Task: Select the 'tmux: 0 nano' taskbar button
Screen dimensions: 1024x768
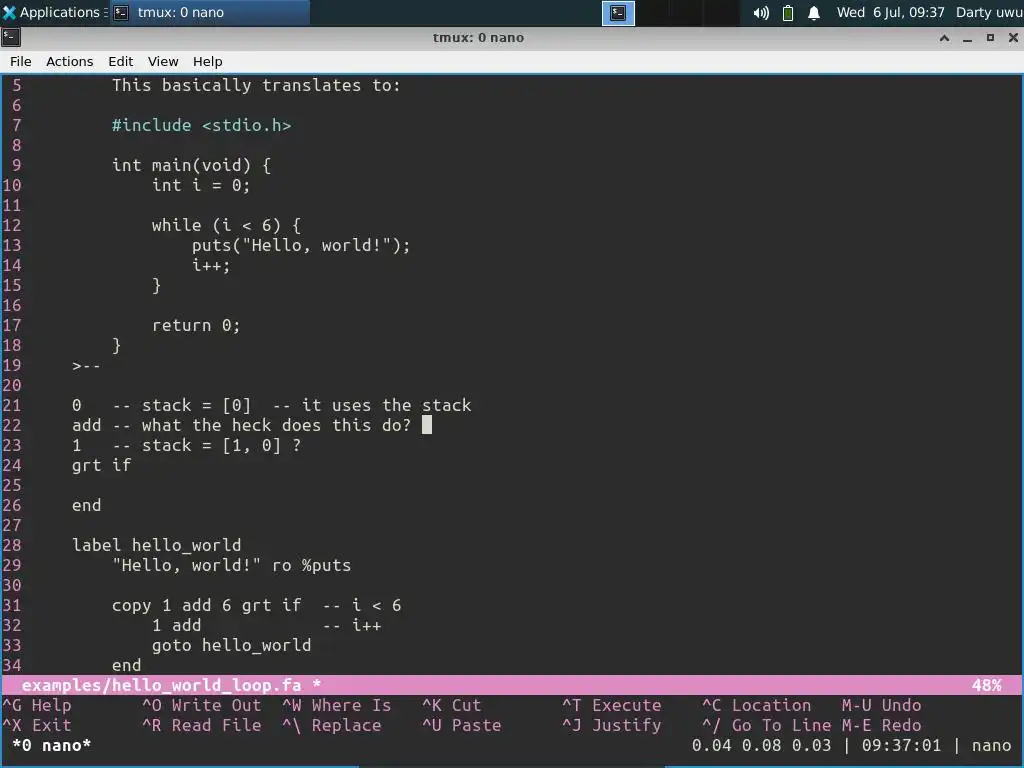Action: (x=209, y=12)
